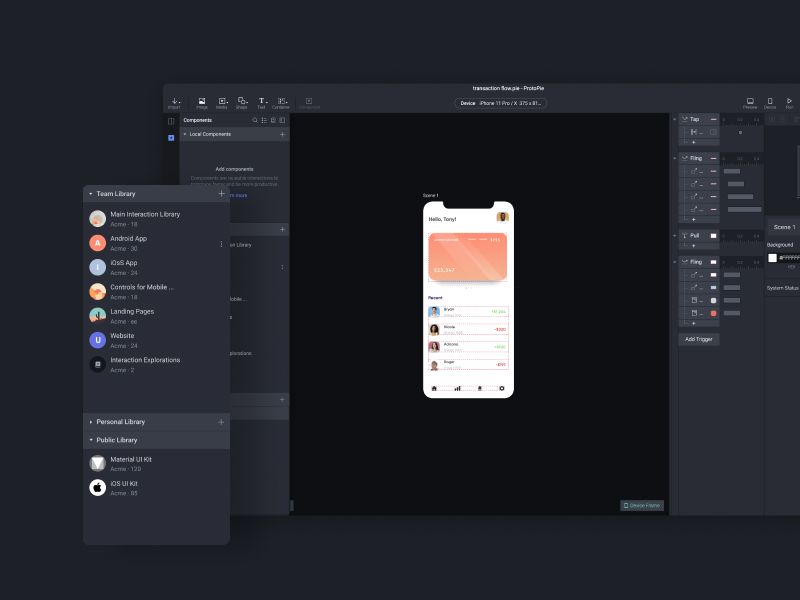
Task: Select the Text tool in toolbar
Action: click(261, 103)
